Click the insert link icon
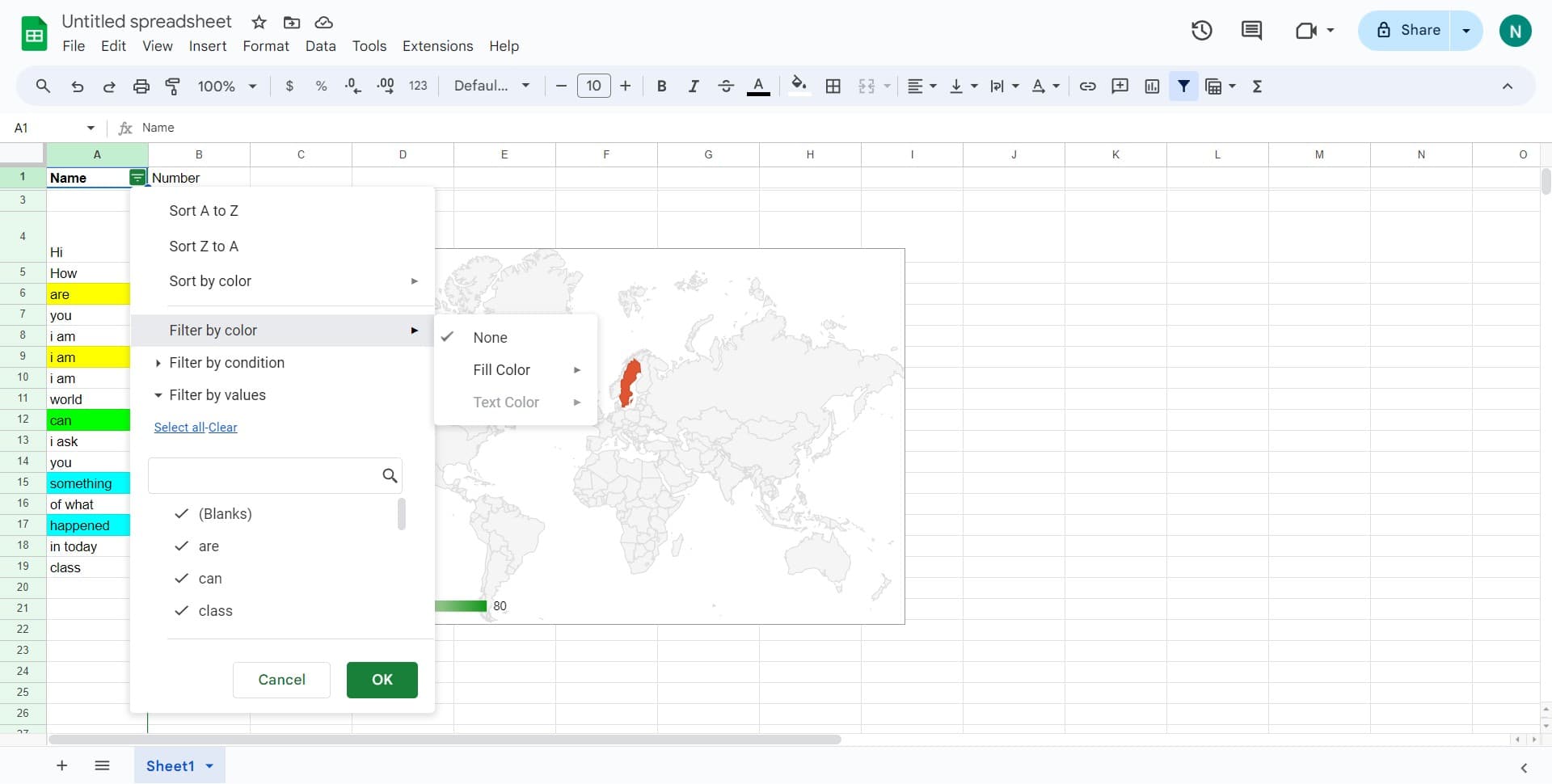Image resolution: width=1552 pixels, height=784 pixels. [x=1087, y=86]
